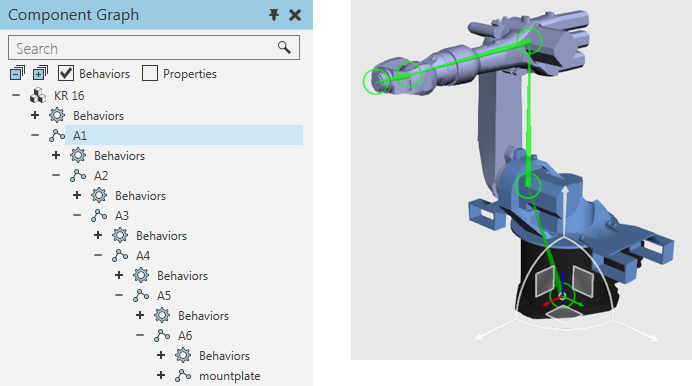This screenshot has width=692, height=386.
Task: Click the A3 link node icon
Action: 99,215
